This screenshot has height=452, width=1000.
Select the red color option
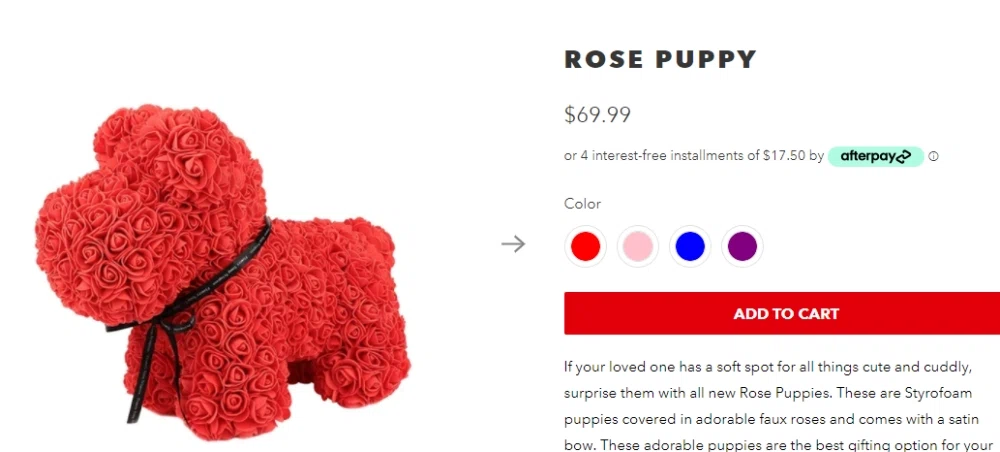pos(585,246)
